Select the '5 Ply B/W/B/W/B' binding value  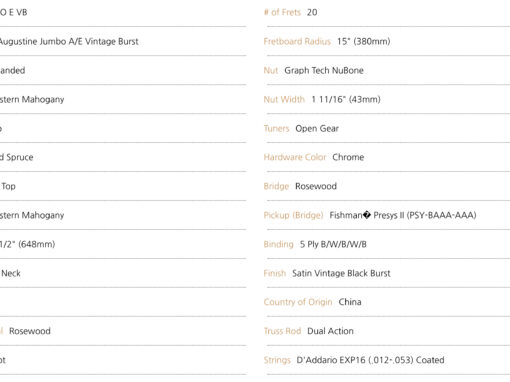[x=333, y=244]
